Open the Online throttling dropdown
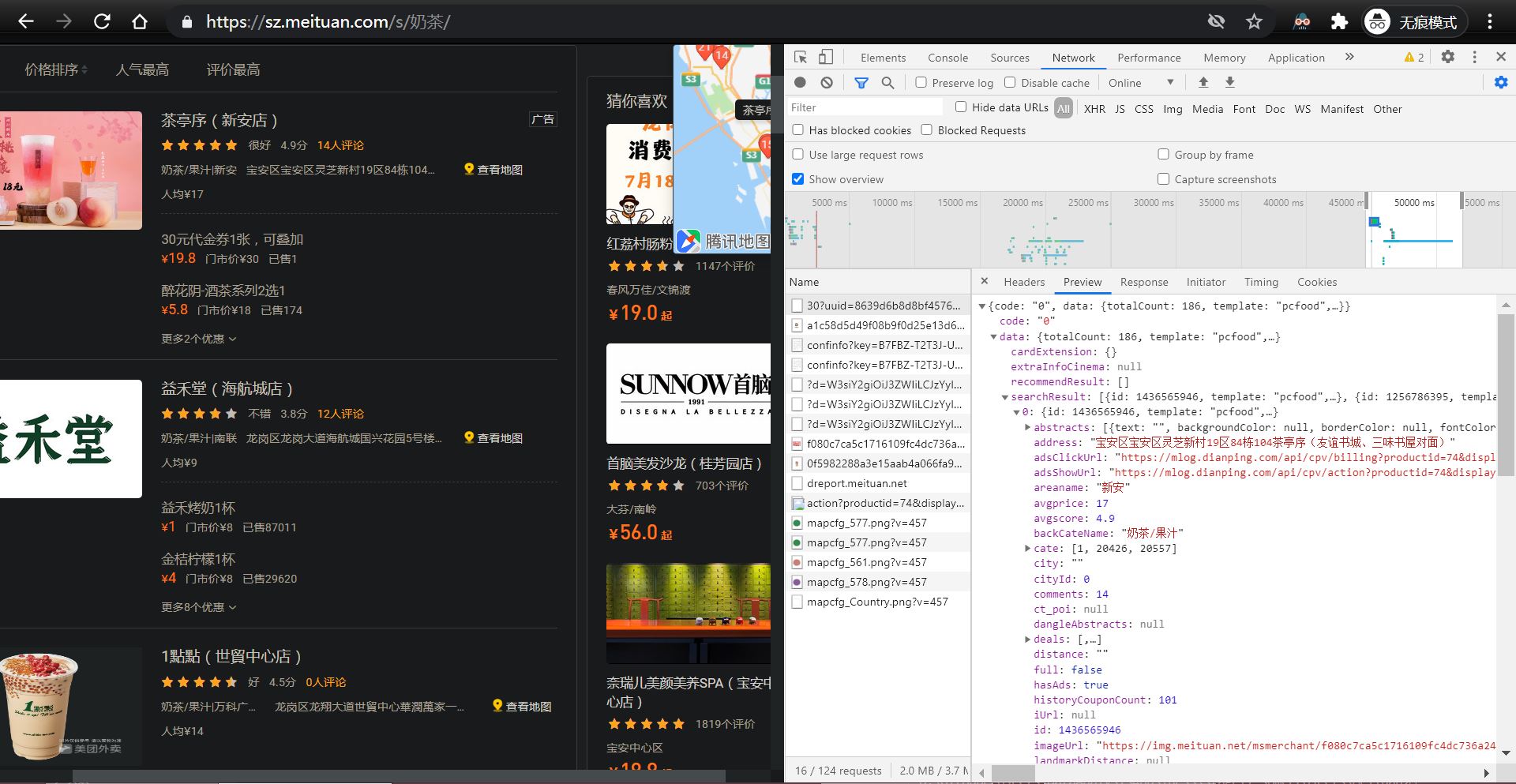 pos(1141,82)
